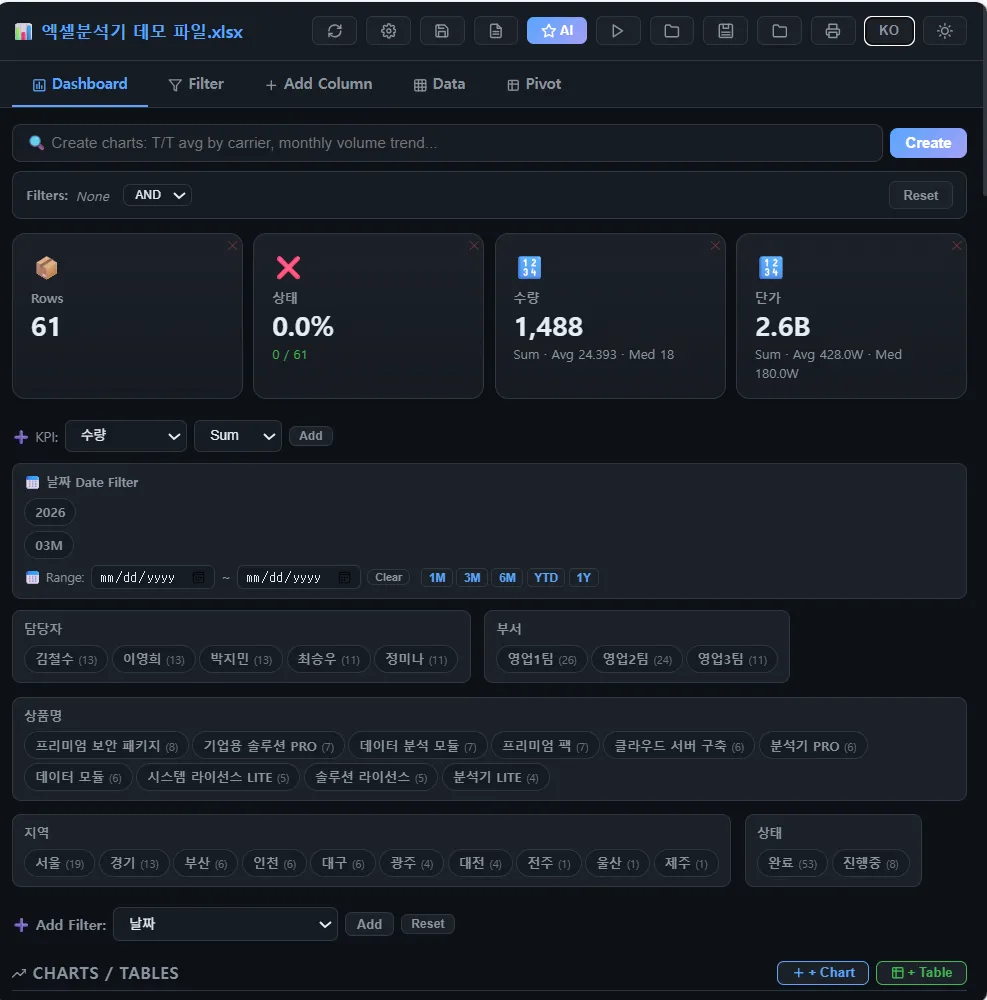Click the refresh icon in the top toolbar

coord(334,31)
